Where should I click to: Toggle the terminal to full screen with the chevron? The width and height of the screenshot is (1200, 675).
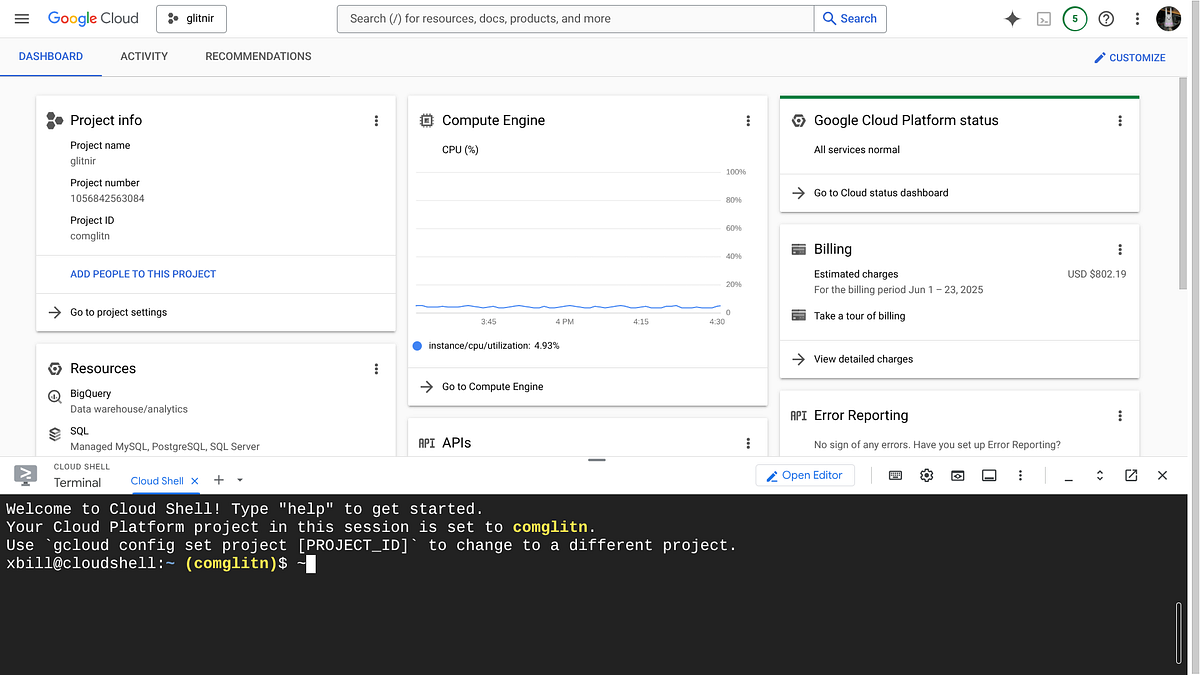coord(1099,475)
